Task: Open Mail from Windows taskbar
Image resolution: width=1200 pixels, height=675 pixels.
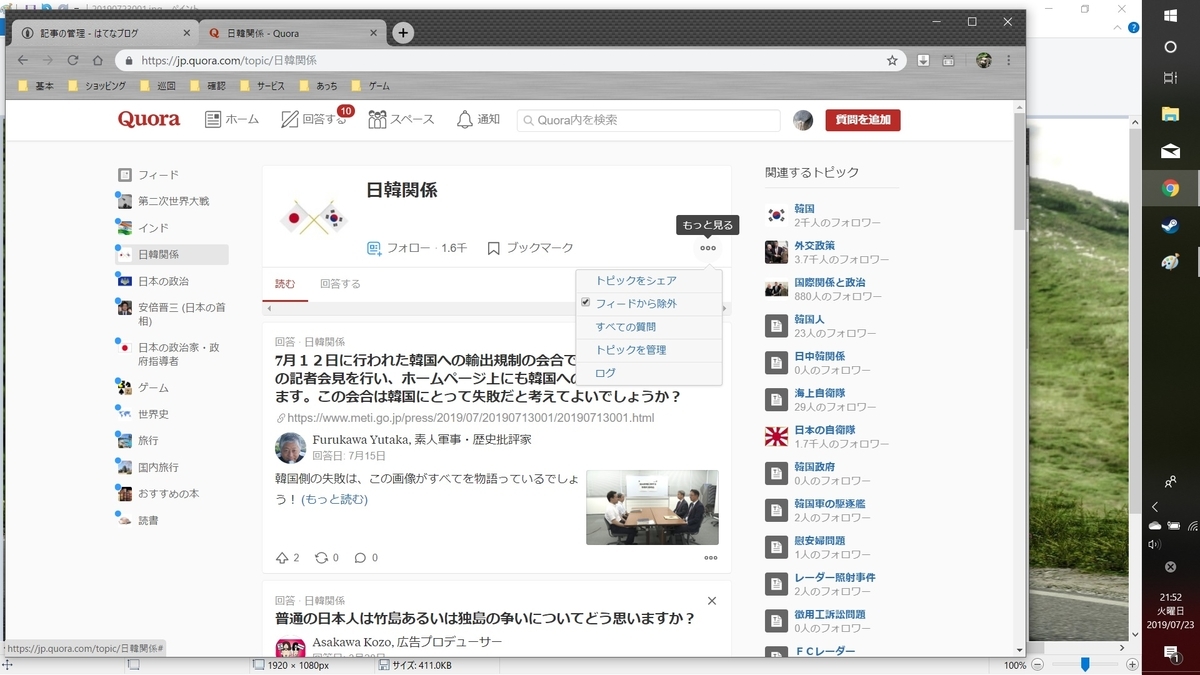Action: tap(1171, 151)
